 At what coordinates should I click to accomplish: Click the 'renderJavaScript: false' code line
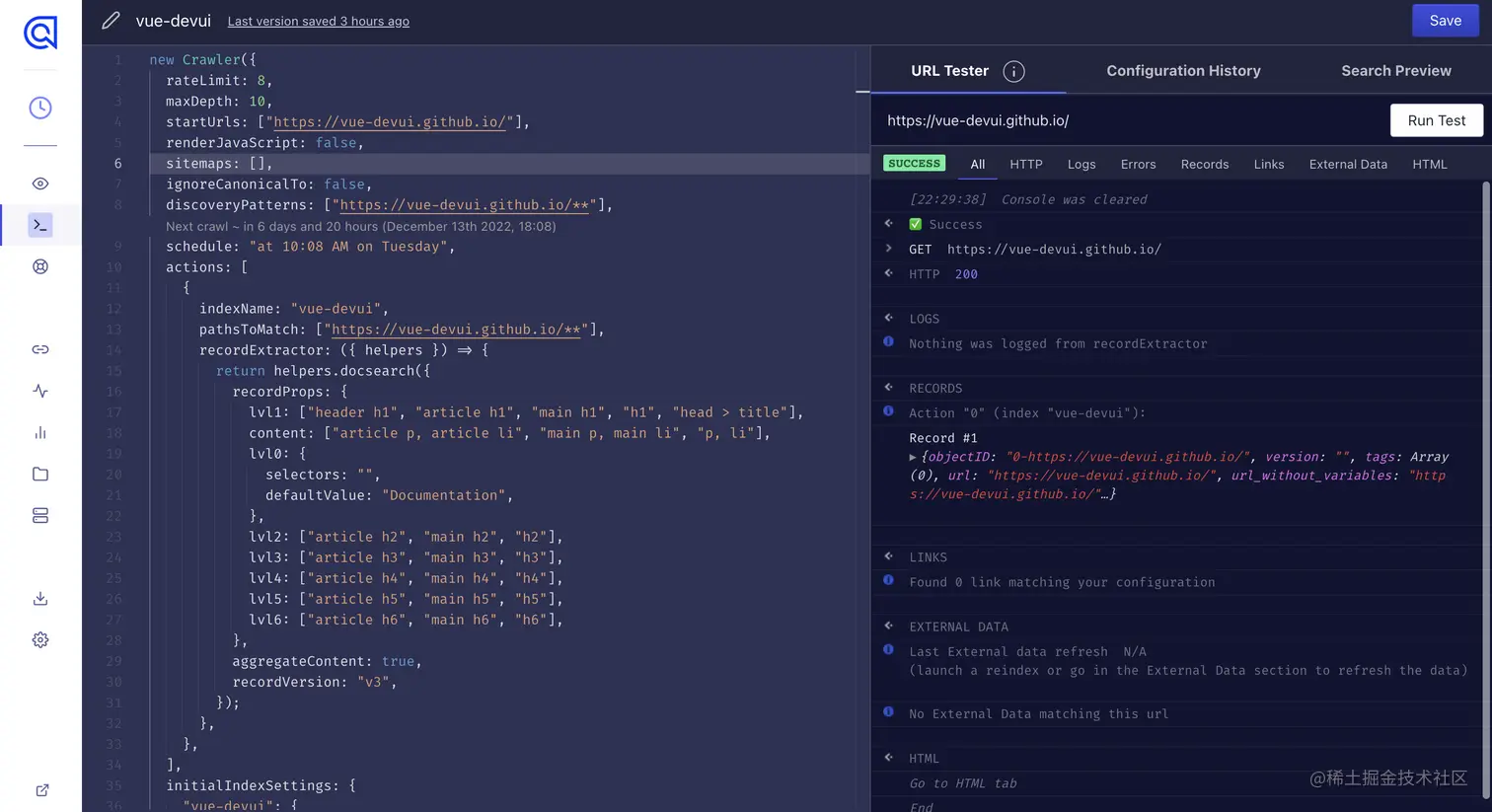tap(264, 143)
